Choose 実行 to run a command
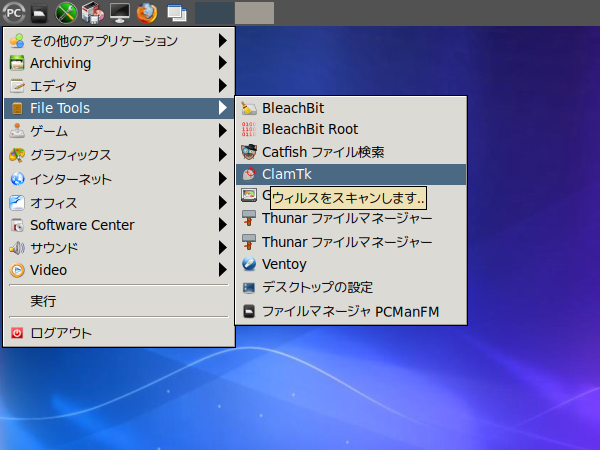Image resolution: width=600 pixels, height=450 pixels. [x=119, y=301]
